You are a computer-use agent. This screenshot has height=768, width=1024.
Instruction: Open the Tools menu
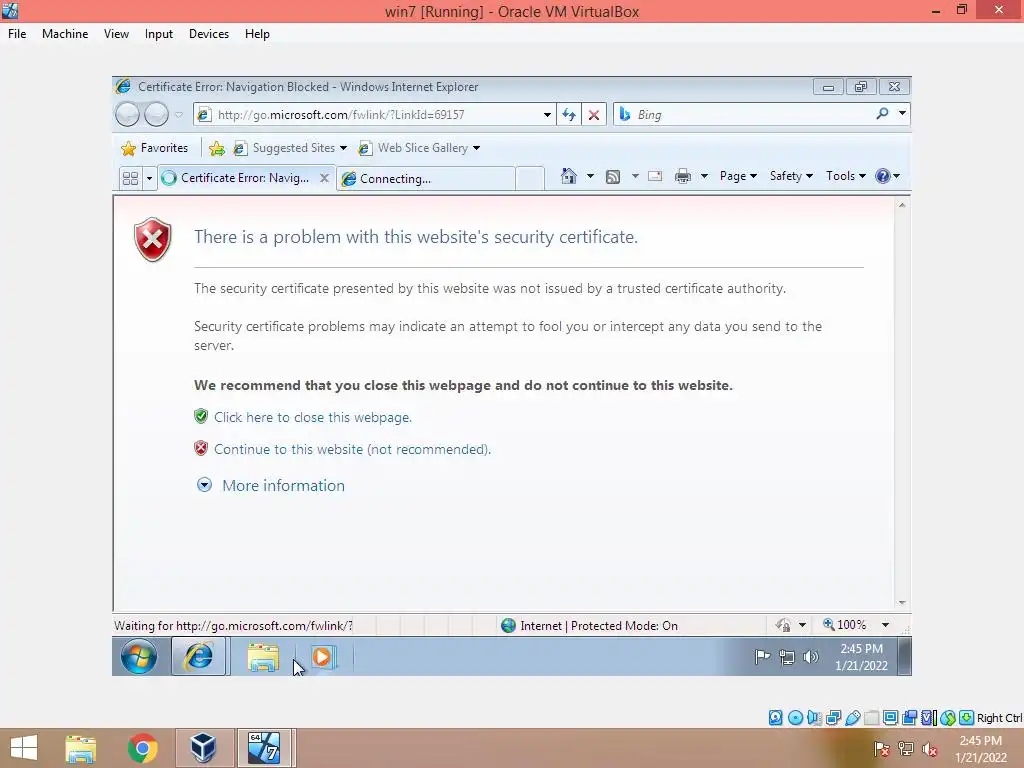(846, 176)
